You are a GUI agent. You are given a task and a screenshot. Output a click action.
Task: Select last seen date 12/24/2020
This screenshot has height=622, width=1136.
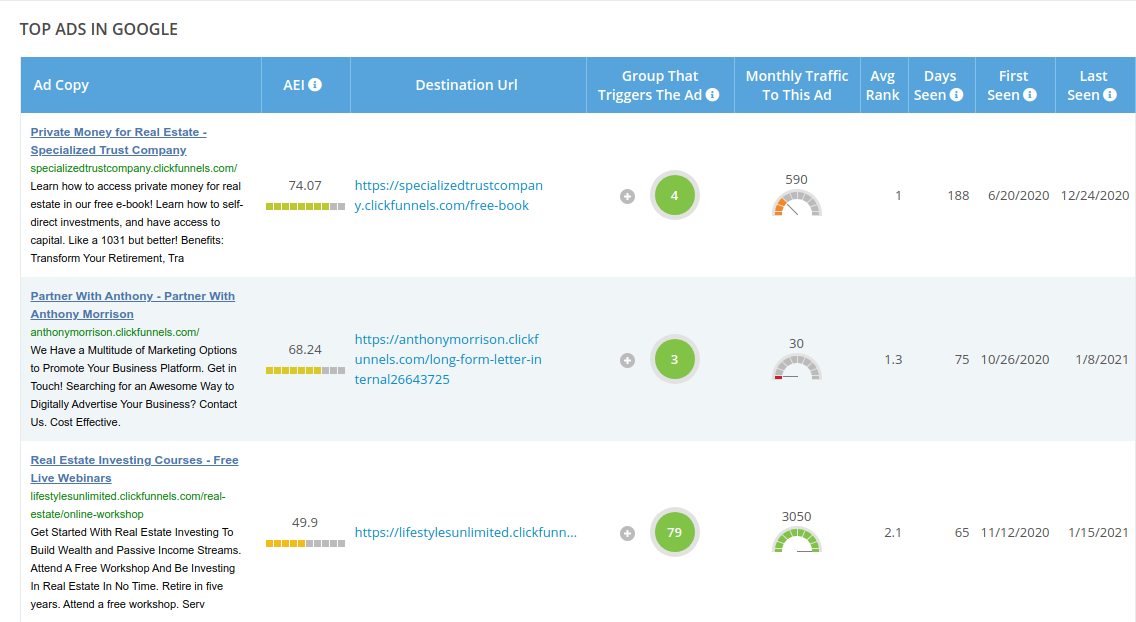[1095, 196]
